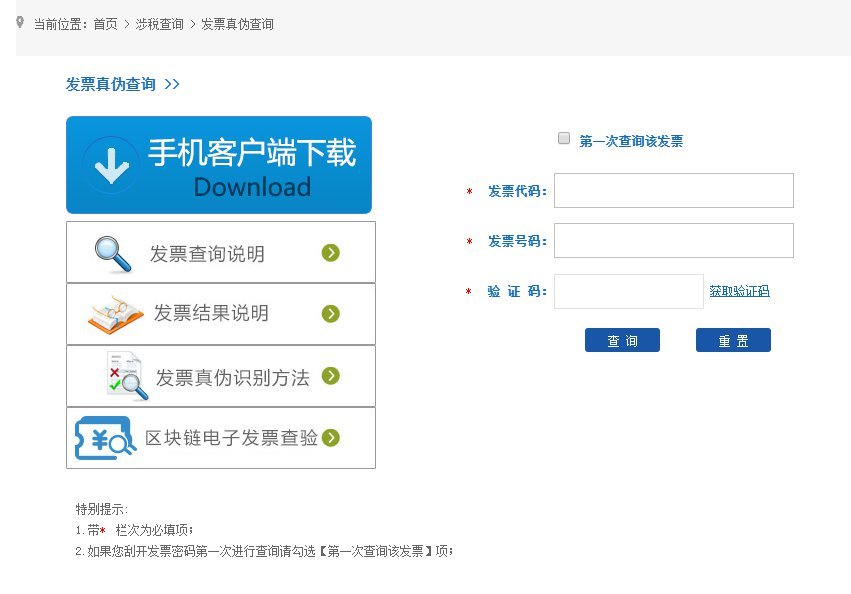Clear the form with 重置 button
The height and width of the screenshot is (594, 851).
(x=733, y=340)
